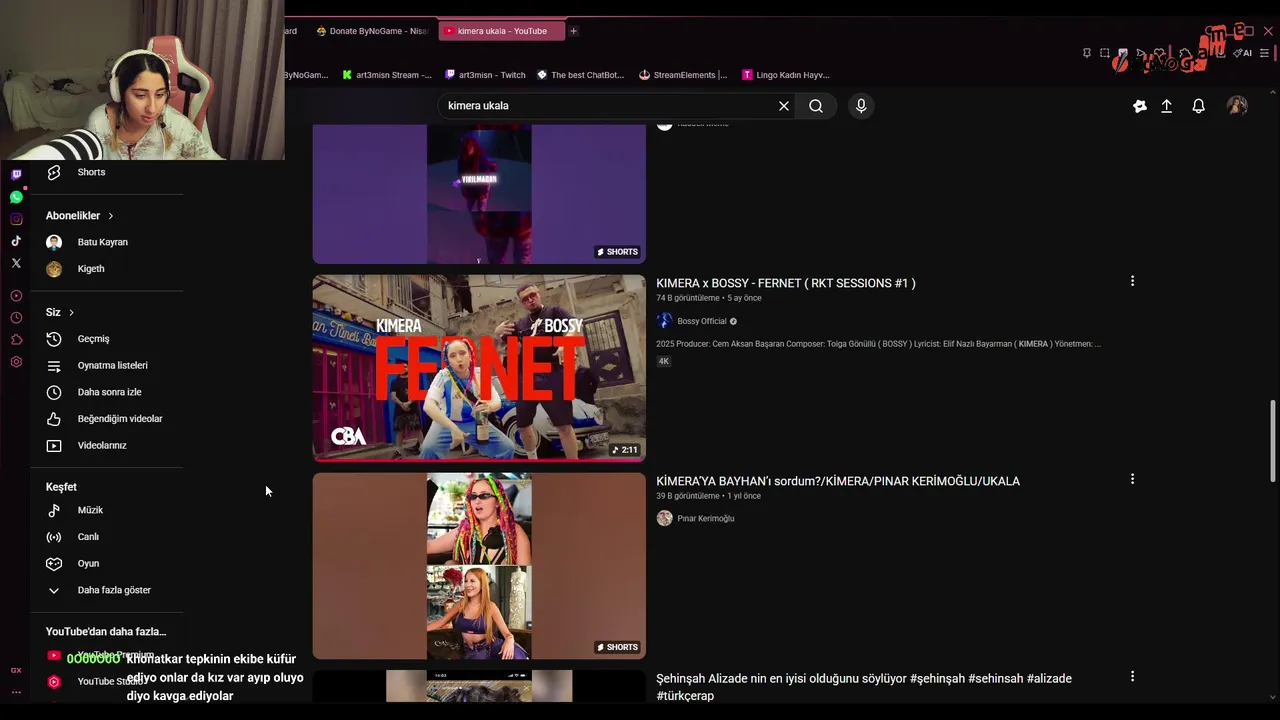Select the kimera ukala - YouTube tab
The width and height of the screenshot is (1280, 720).
501,31
